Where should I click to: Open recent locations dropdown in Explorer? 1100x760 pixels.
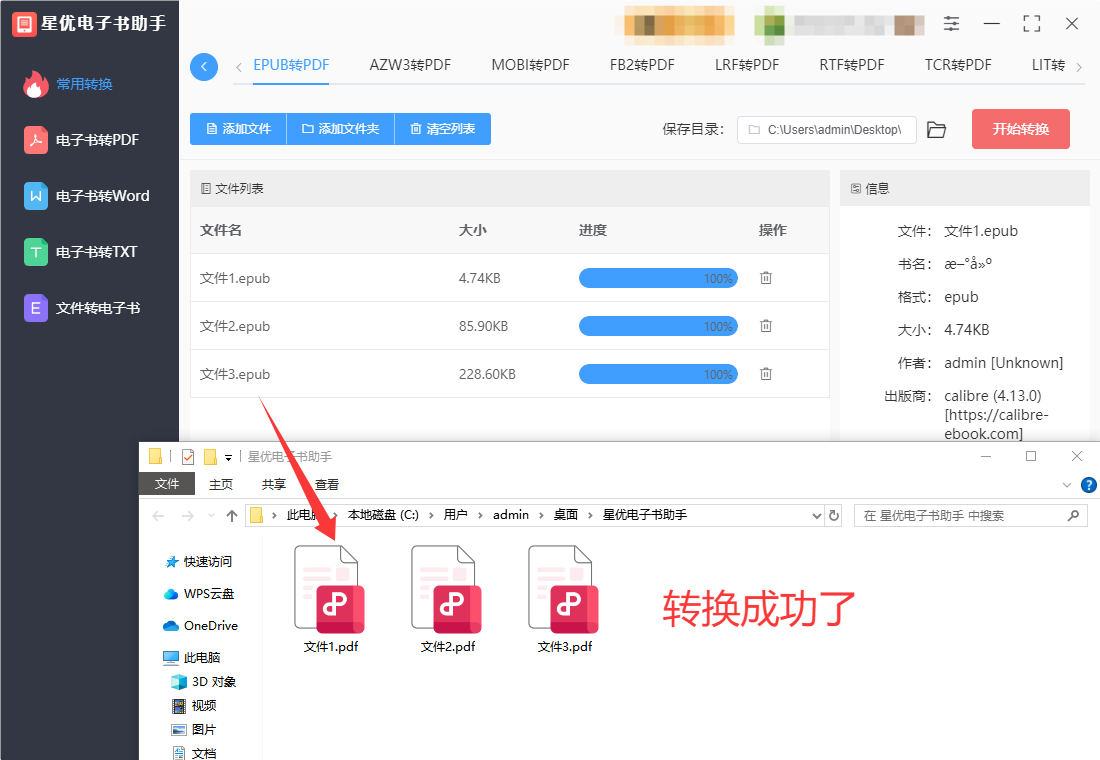[x=211, y=516]
